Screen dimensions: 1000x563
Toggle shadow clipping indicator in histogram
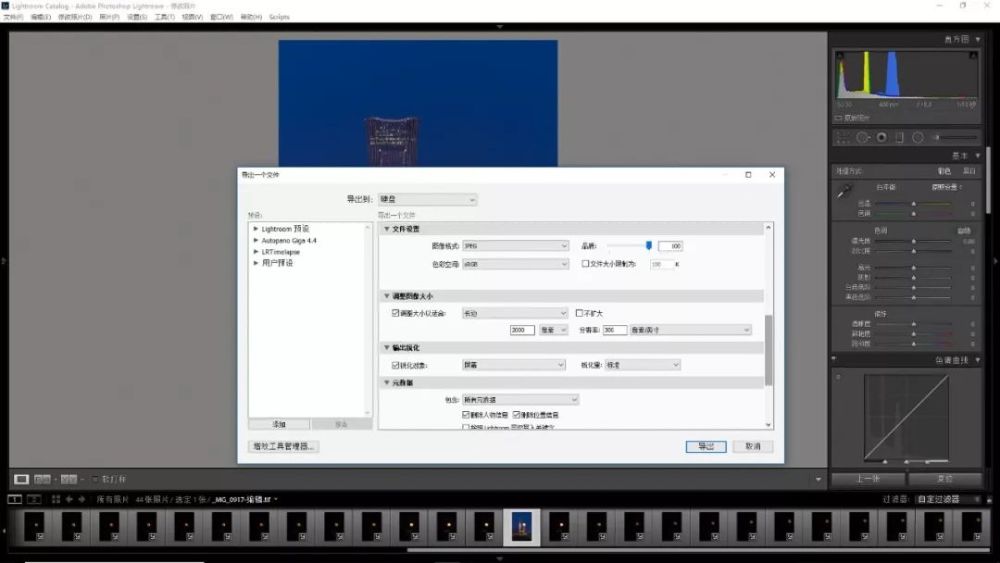(840, 56)
